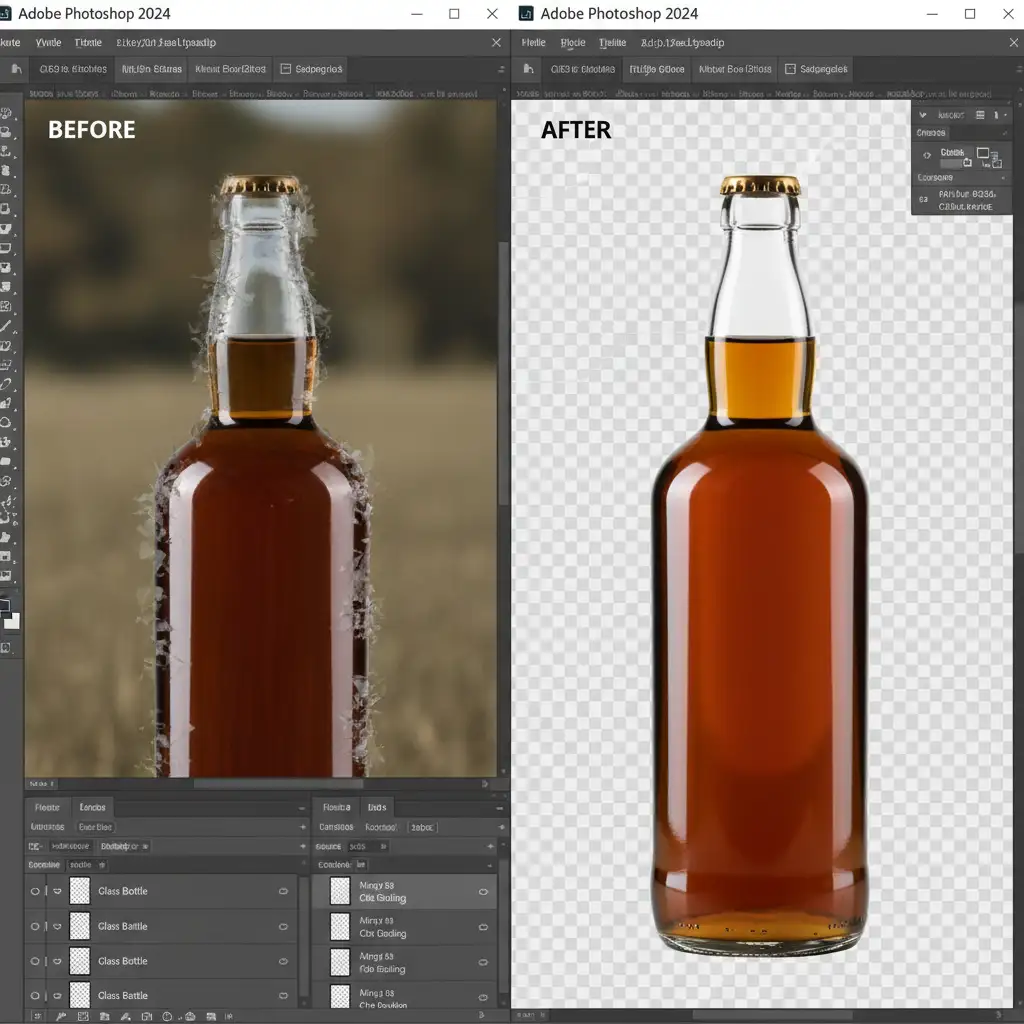Click the wrench icon in the bottom layers toolbar
Viewport: 1024px width, 1024px height.
point(62,1016)
